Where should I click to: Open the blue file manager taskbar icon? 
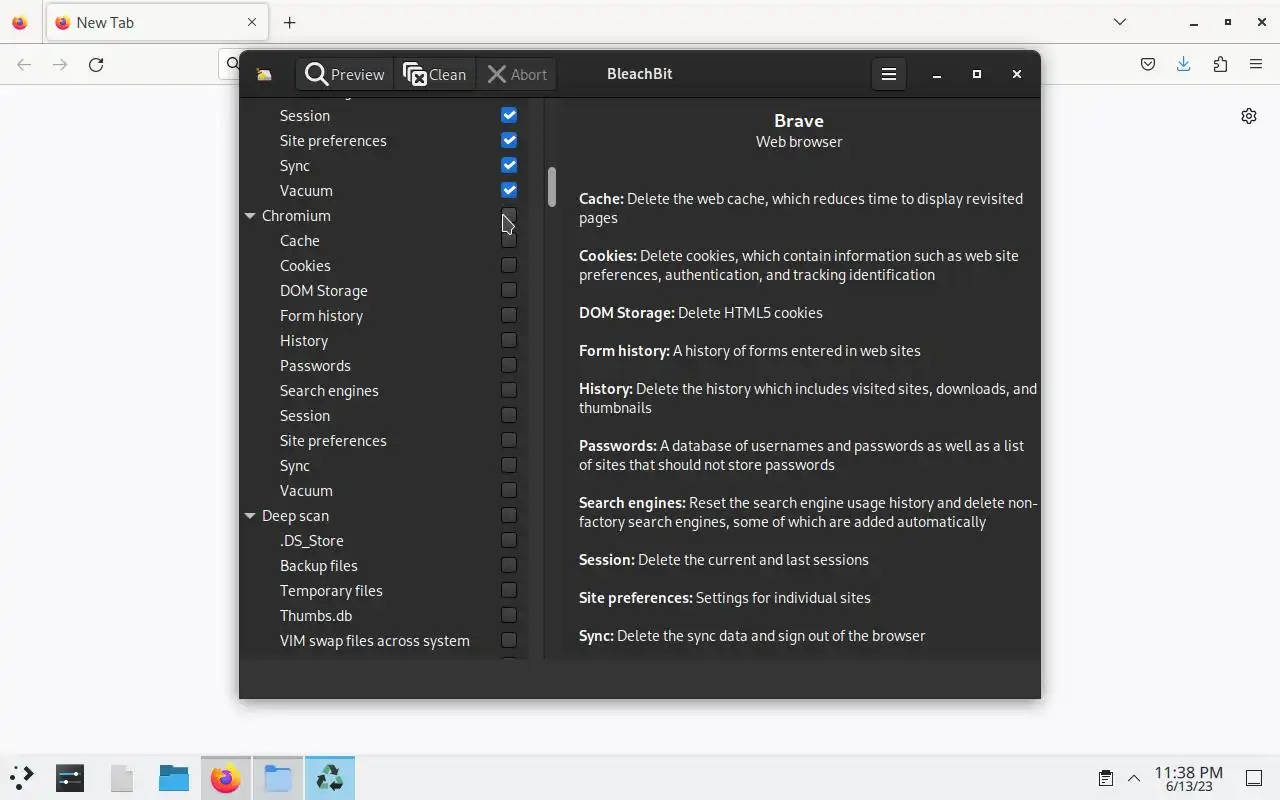[x=174, y=778]
